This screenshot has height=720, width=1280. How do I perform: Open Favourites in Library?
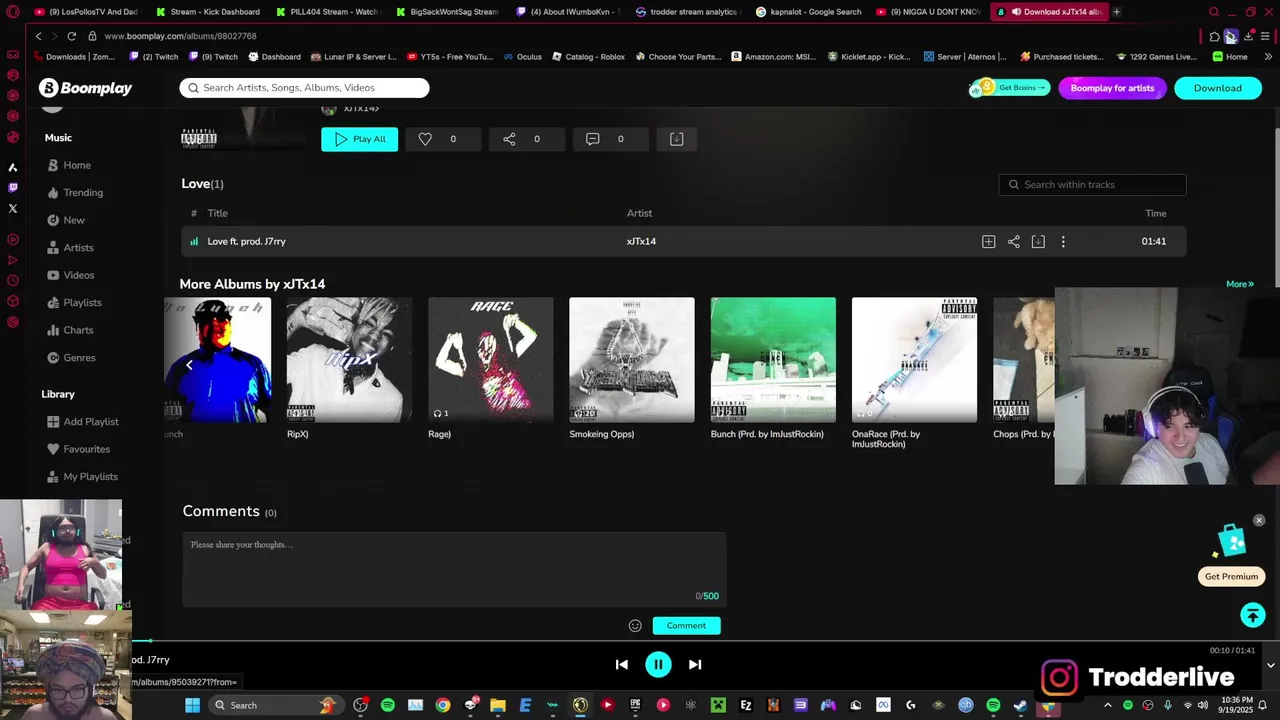[78, 449]
